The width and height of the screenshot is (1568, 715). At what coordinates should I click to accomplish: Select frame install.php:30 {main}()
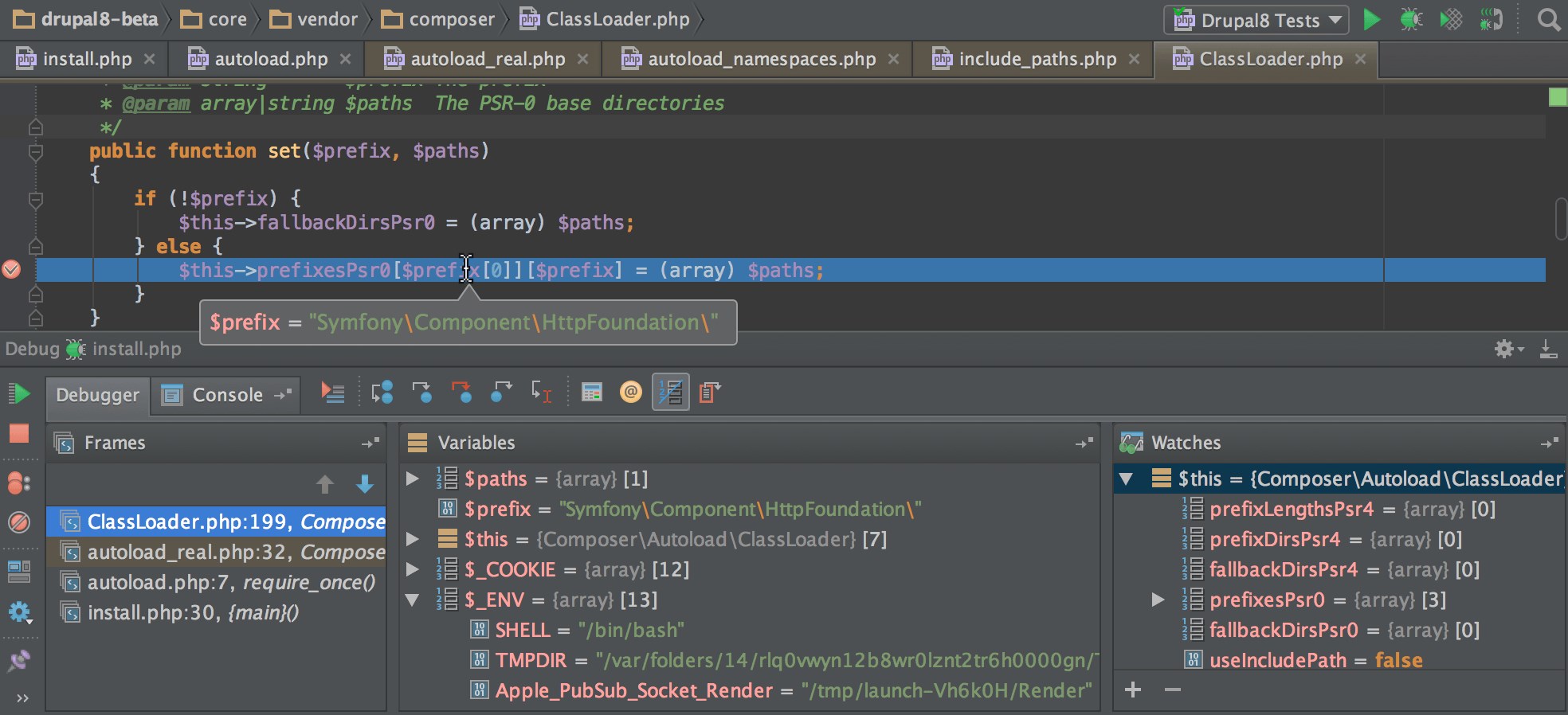(217, 612)
